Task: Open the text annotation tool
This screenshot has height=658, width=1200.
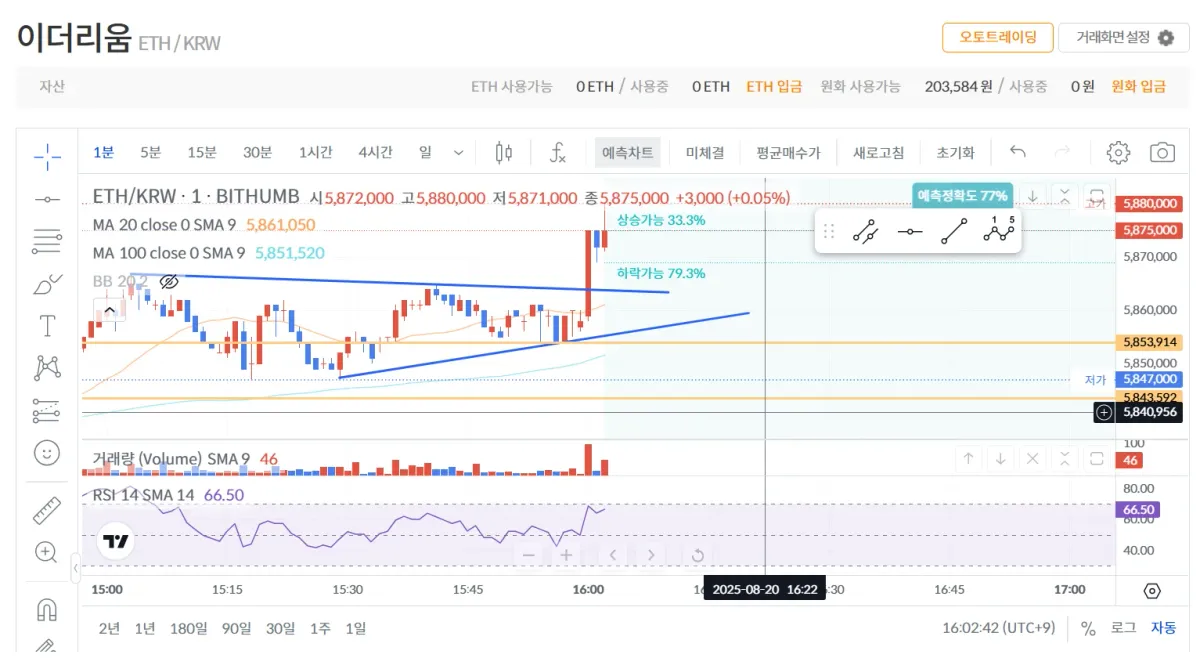Action: 47,325
